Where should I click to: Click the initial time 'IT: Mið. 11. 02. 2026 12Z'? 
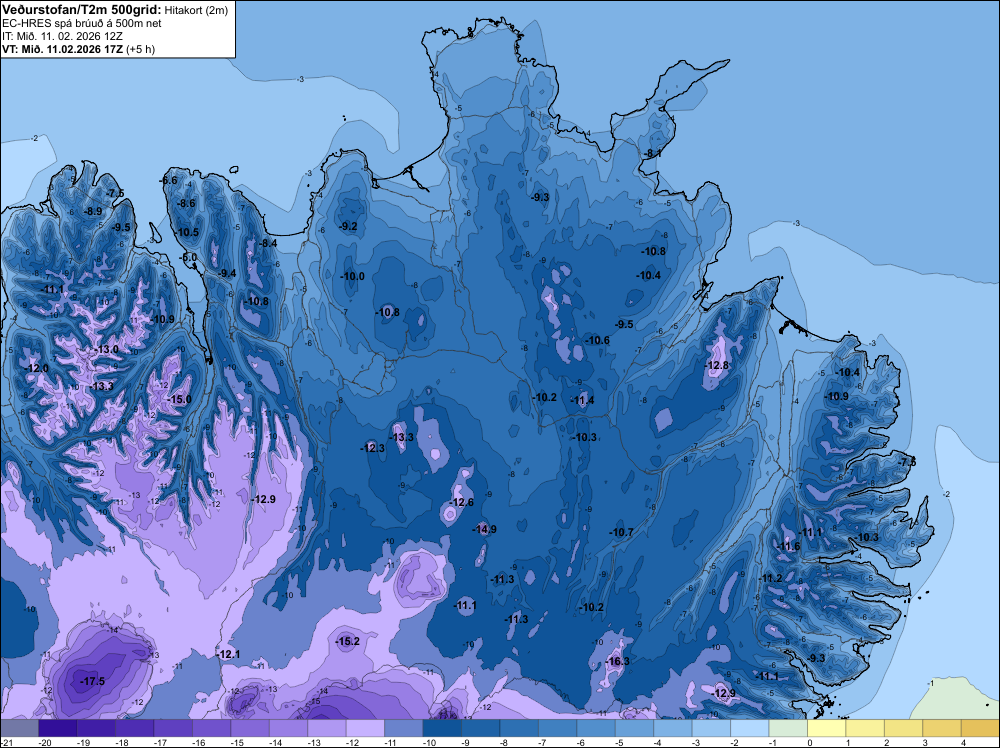62,36
